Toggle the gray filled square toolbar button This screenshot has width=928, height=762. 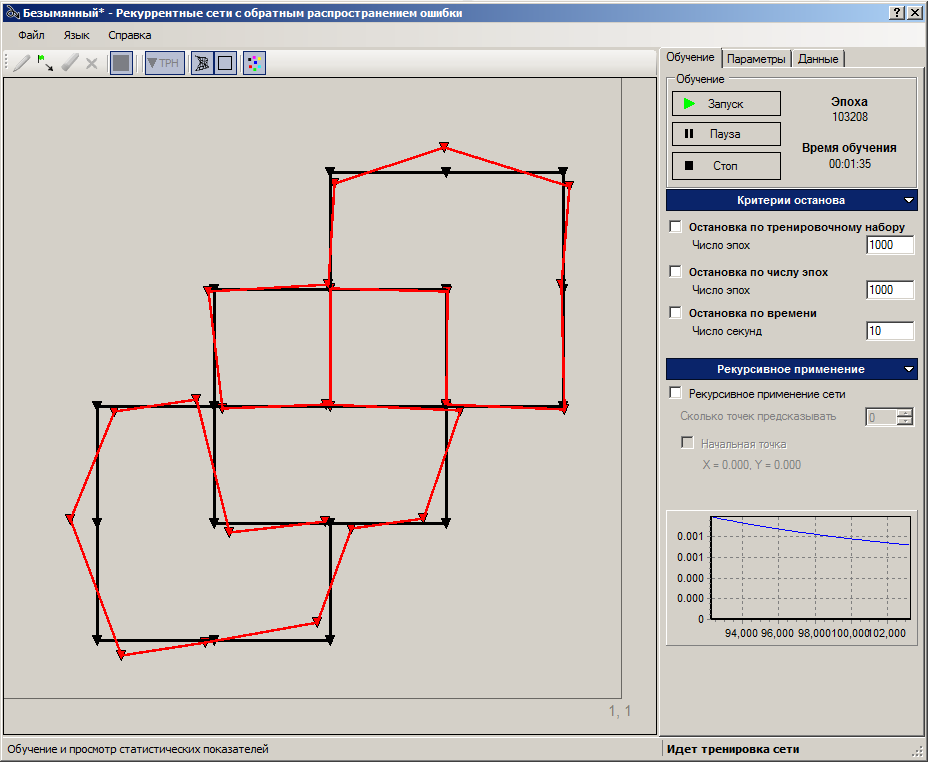pyautogui.click(x=121, y=63)
